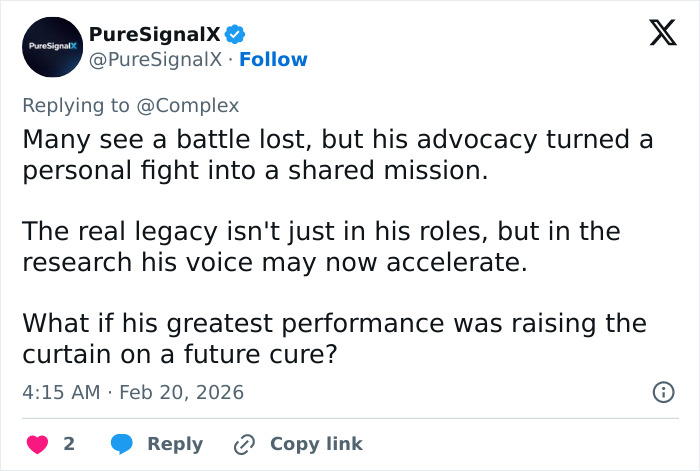Image resolution: width=700 pixels, height=471 pixels.
Task: Click the reply speech bubble icon
Action: [122, 444]
